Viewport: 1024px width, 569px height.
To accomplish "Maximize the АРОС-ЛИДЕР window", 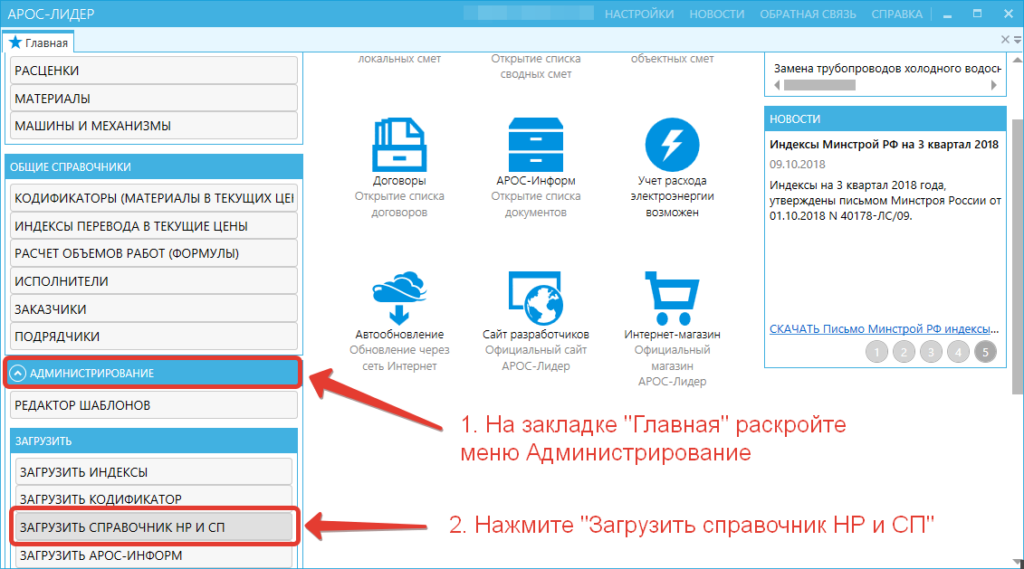I will [977, 14].
